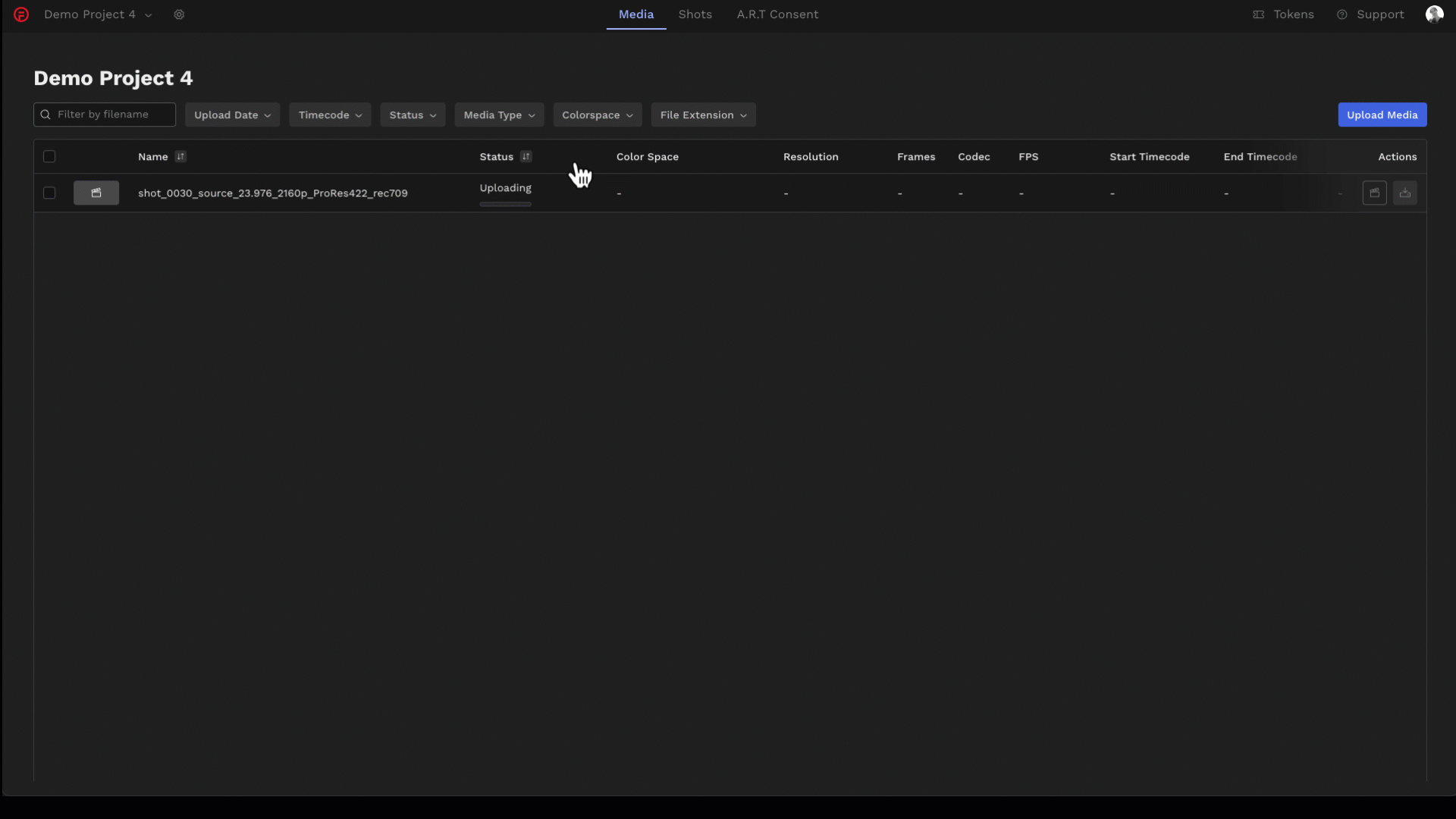Open project settings via the gear icon
Screen dimensions: 1456x819
point(179,14)
